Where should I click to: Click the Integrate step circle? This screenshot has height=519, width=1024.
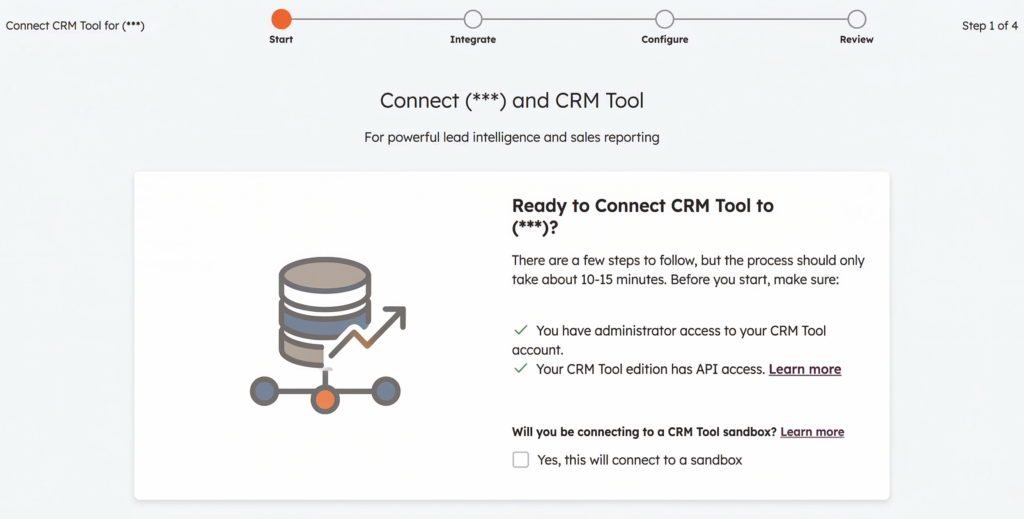(473, 19)
